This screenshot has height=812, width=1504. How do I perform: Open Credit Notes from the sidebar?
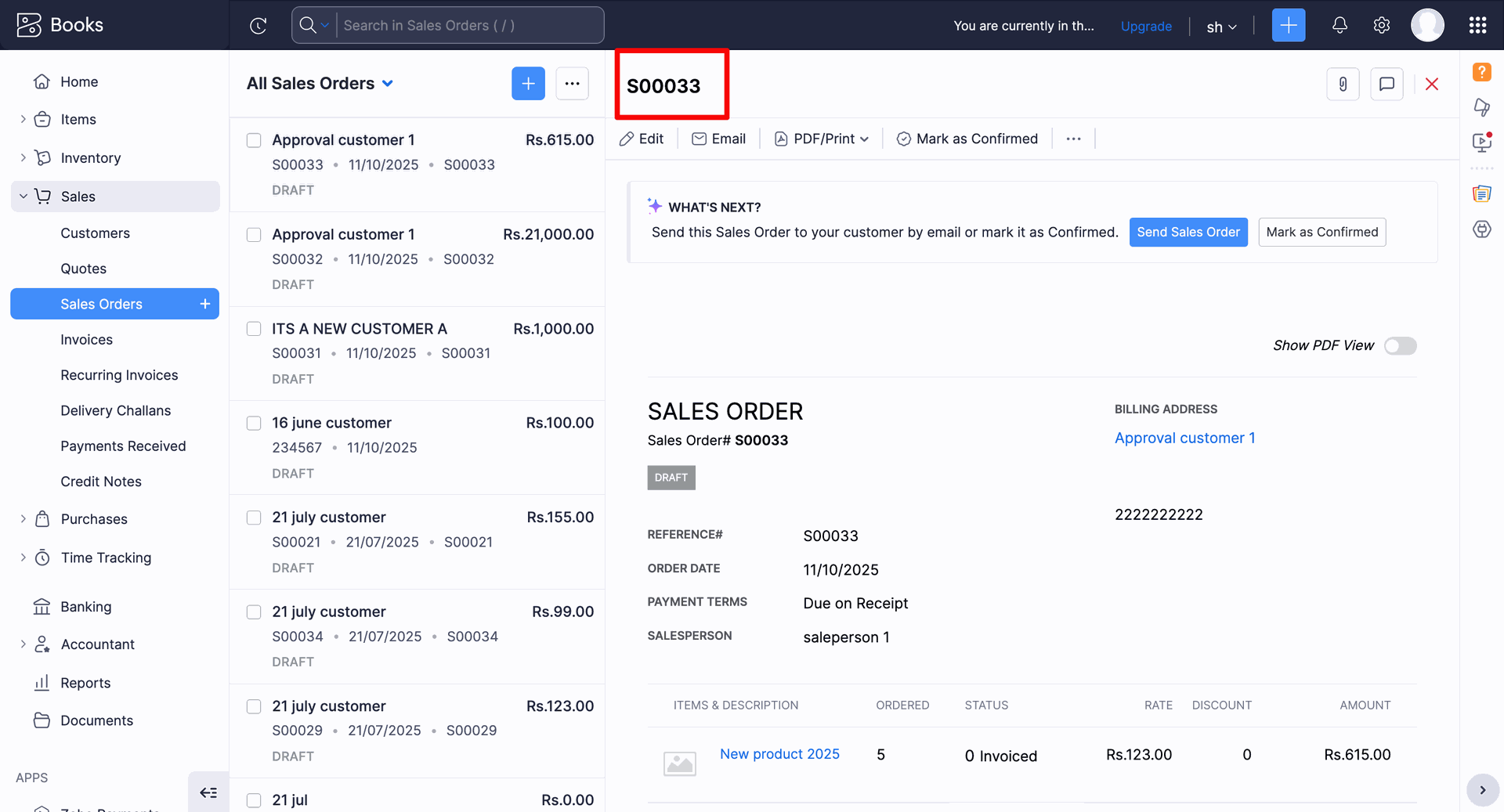coord(101,482)
